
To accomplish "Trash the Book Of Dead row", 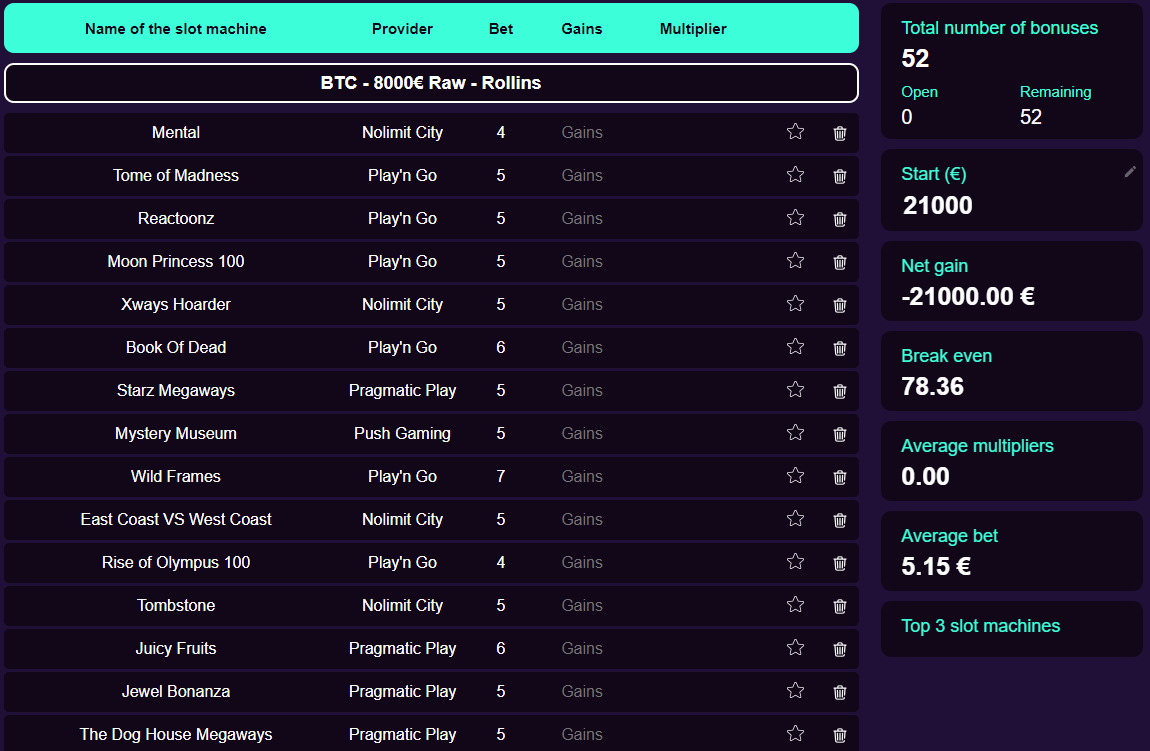I will pos(840,348).
